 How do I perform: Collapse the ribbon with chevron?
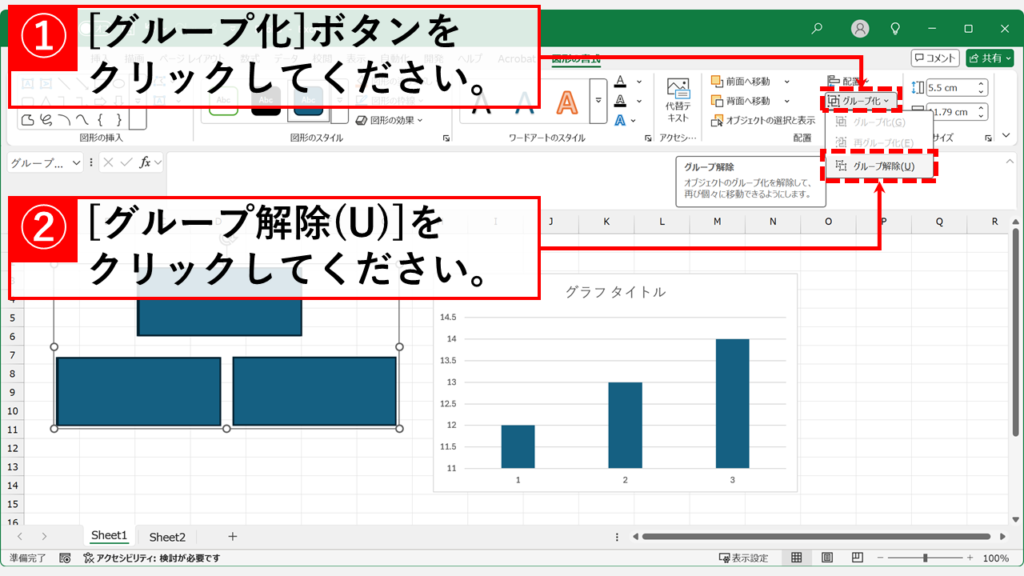click(x=1006, y=136)
